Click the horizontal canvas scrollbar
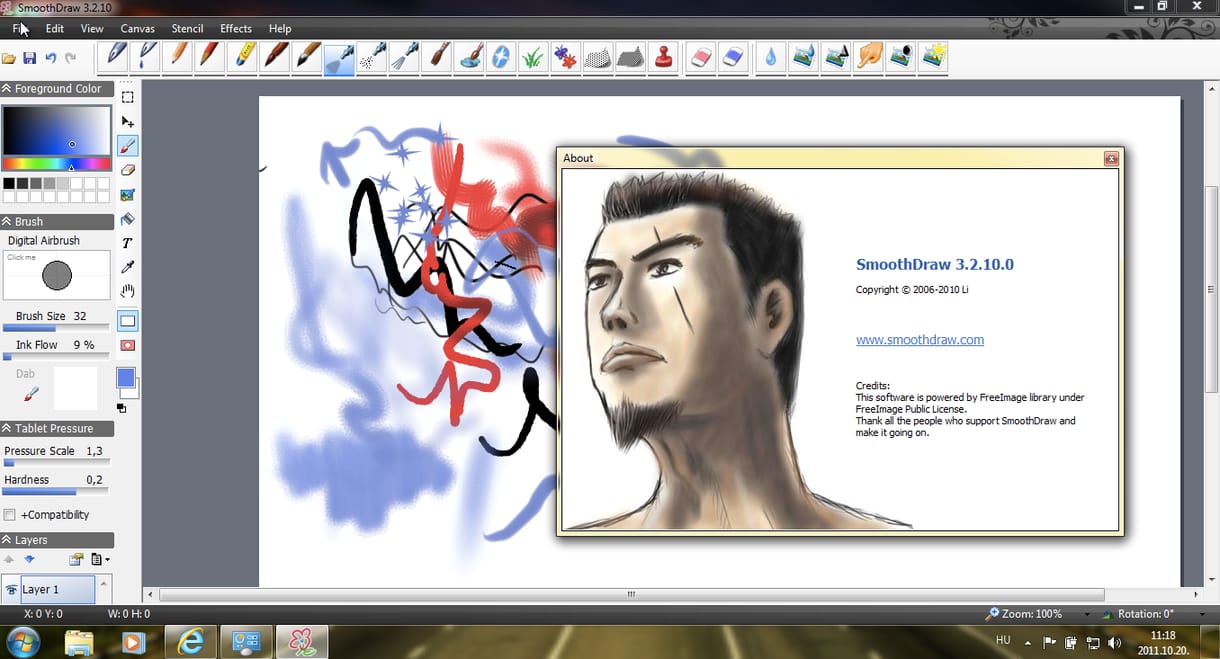Screen dimensions: 1220x659 (631, 595)
